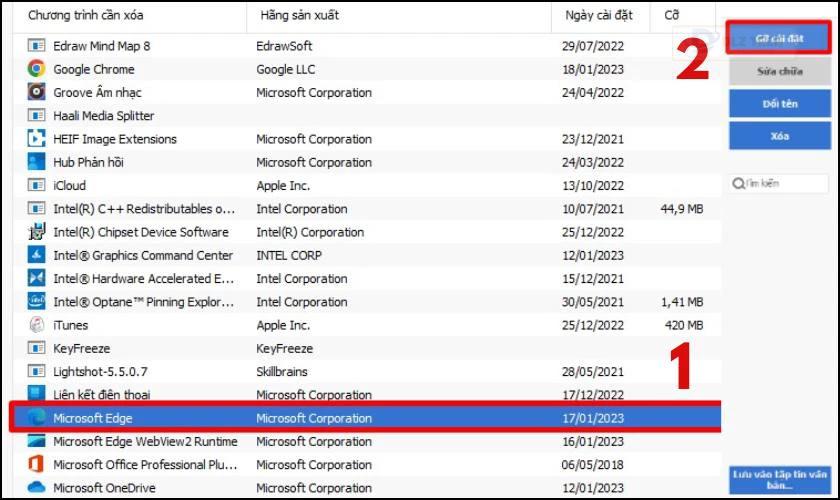Screen dimensions: 840x500
Task: Click the Microsoft Edge browser icon
Action: [x=36, y=417]
